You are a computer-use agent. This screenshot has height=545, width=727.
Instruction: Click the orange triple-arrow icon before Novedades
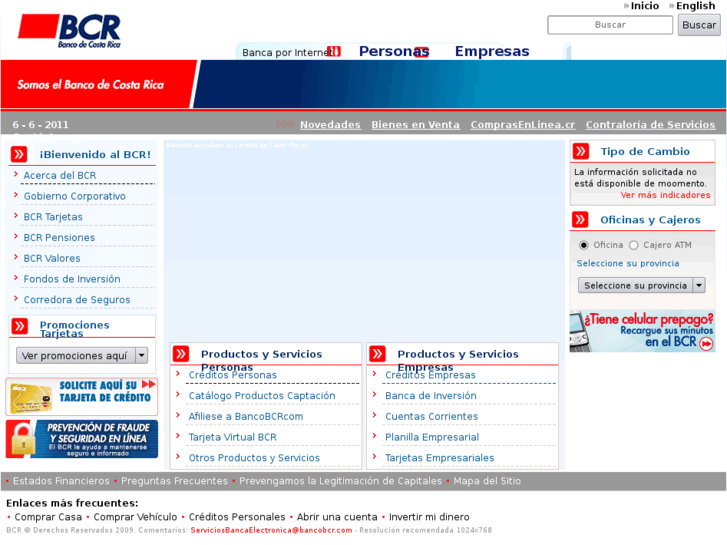[285, 124]
